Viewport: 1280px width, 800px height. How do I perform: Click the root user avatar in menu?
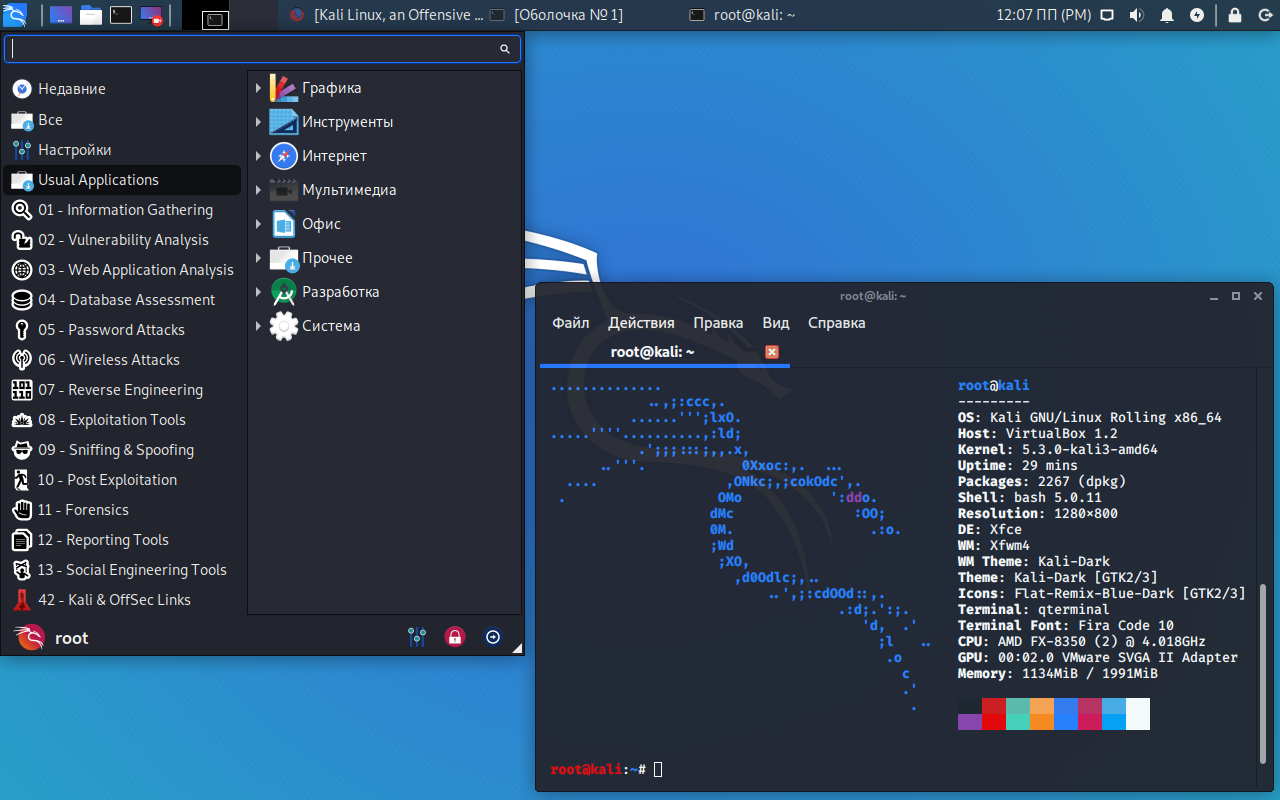pos(30,637)
